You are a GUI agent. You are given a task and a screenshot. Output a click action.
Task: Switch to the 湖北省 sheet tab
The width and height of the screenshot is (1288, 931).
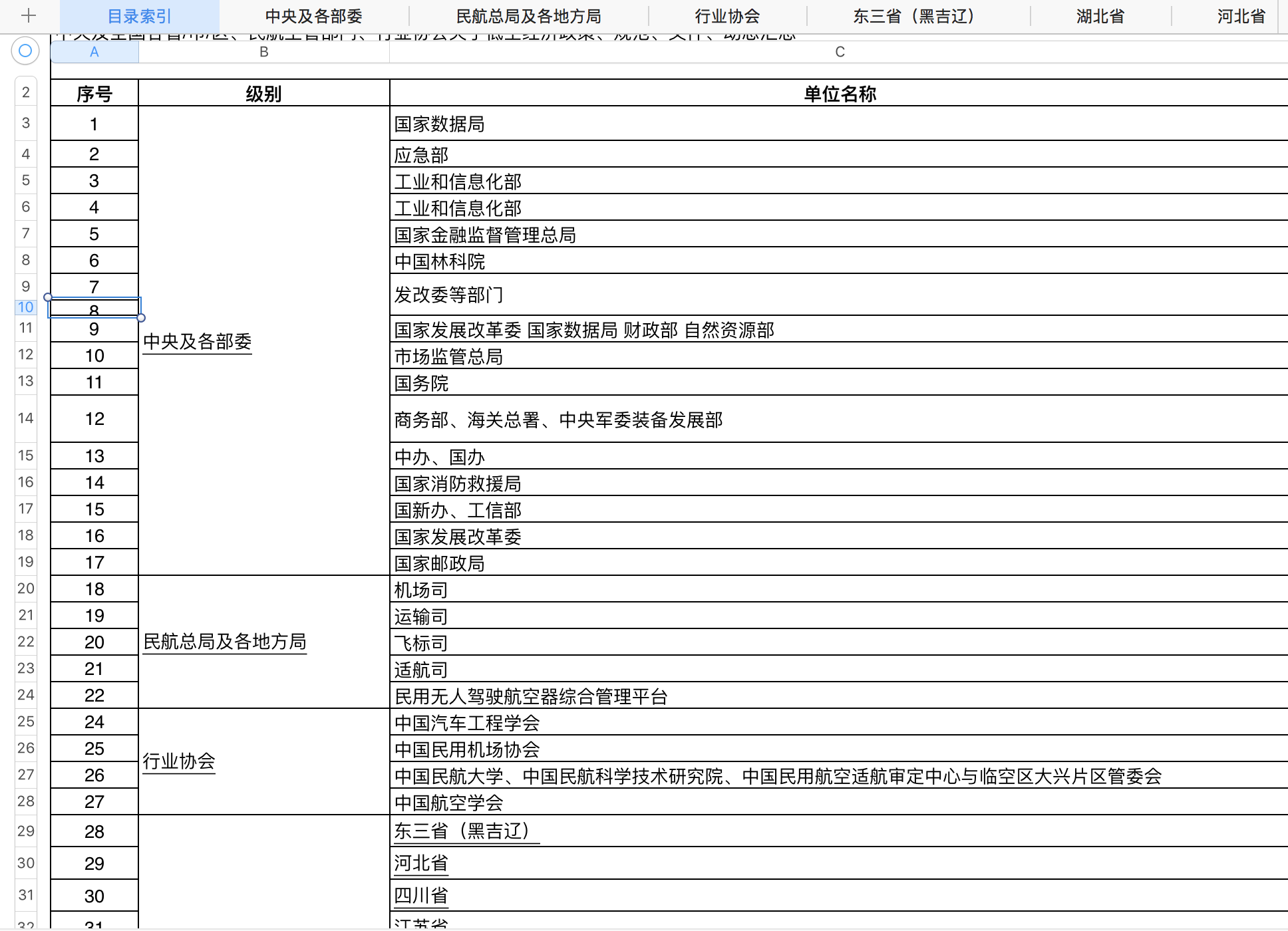(1100, 16)
